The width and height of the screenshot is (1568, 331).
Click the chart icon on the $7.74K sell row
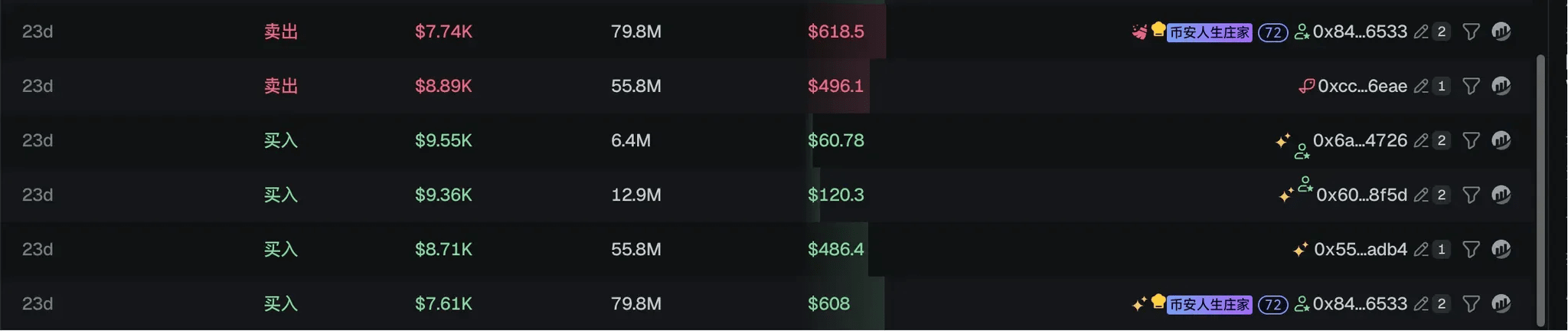[x=1501, y=31]
